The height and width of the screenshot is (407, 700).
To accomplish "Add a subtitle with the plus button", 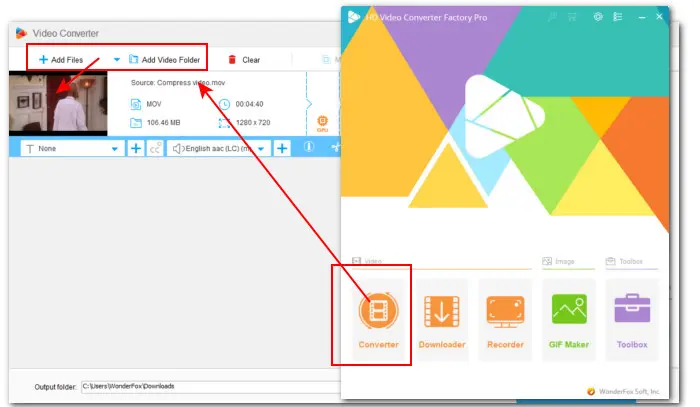I will coord(136,148).
